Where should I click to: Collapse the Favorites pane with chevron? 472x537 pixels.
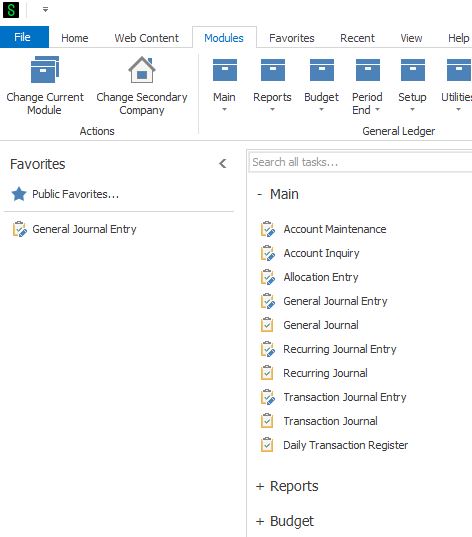223,164
